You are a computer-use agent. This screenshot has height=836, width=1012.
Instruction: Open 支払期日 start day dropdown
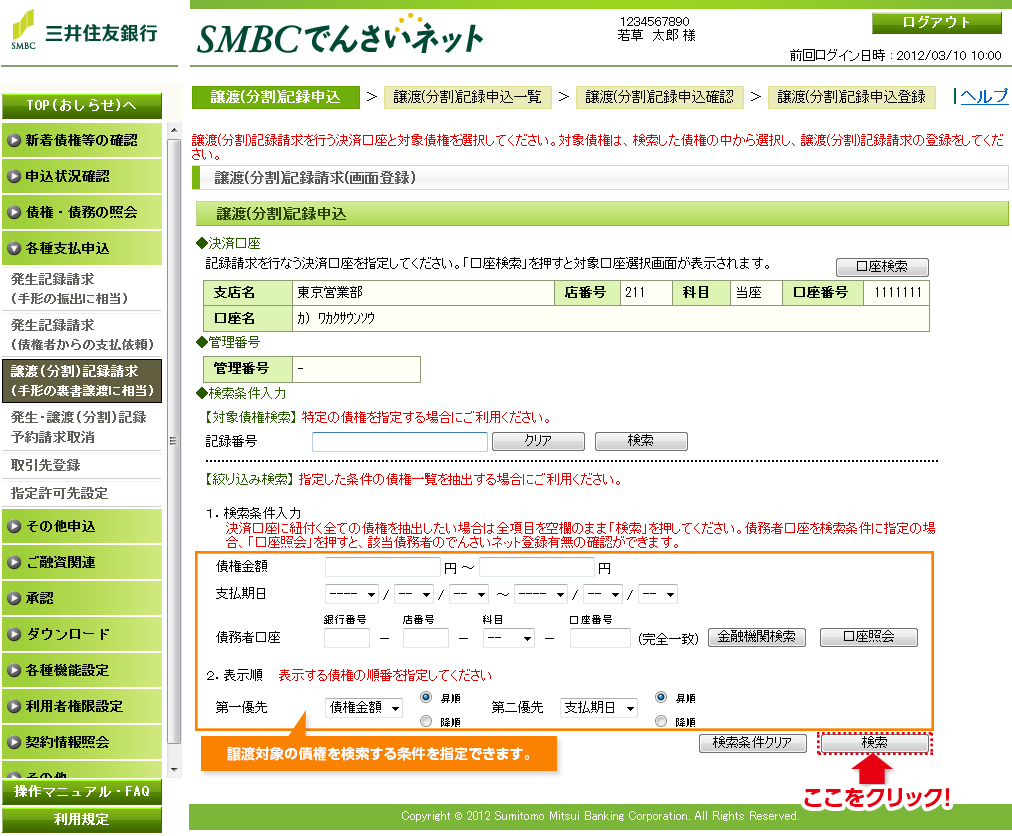469,594
